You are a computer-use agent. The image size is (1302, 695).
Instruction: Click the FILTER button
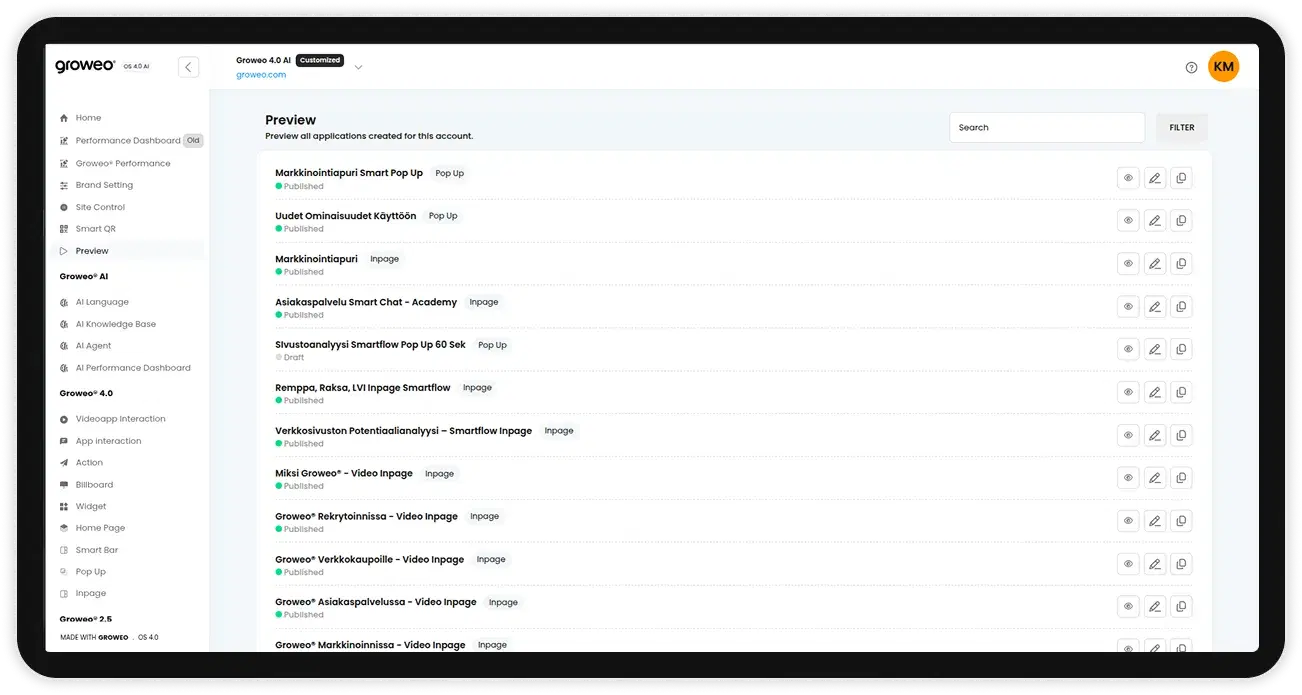click(x=1182, y=128)
